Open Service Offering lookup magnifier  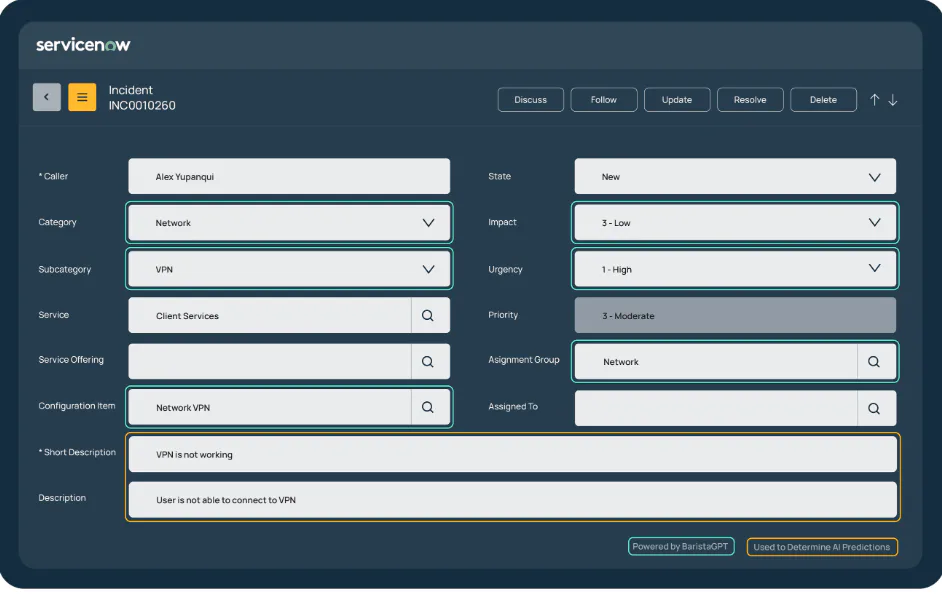click(x=428, y=362)
